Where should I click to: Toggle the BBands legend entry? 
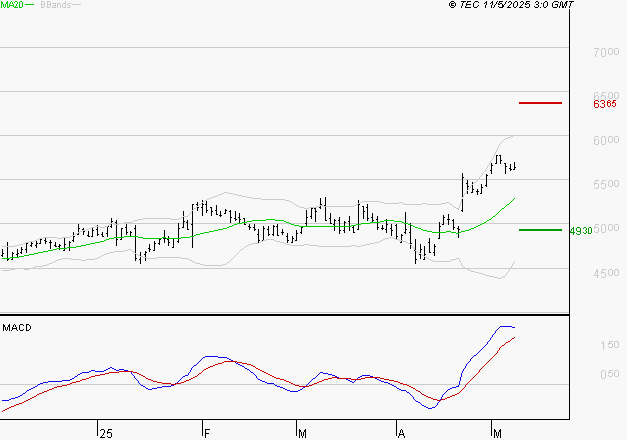pos(54,6)
